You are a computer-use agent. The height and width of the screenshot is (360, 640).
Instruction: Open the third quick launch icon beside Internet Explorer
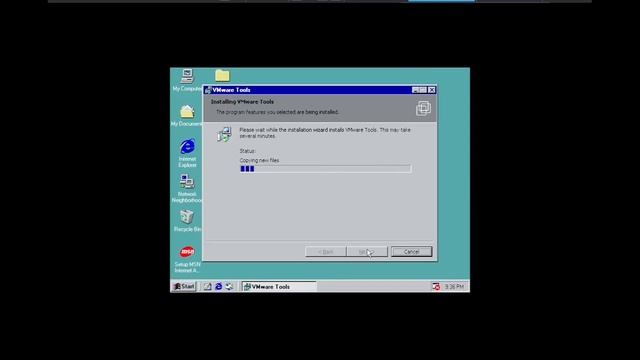(229, 287)
